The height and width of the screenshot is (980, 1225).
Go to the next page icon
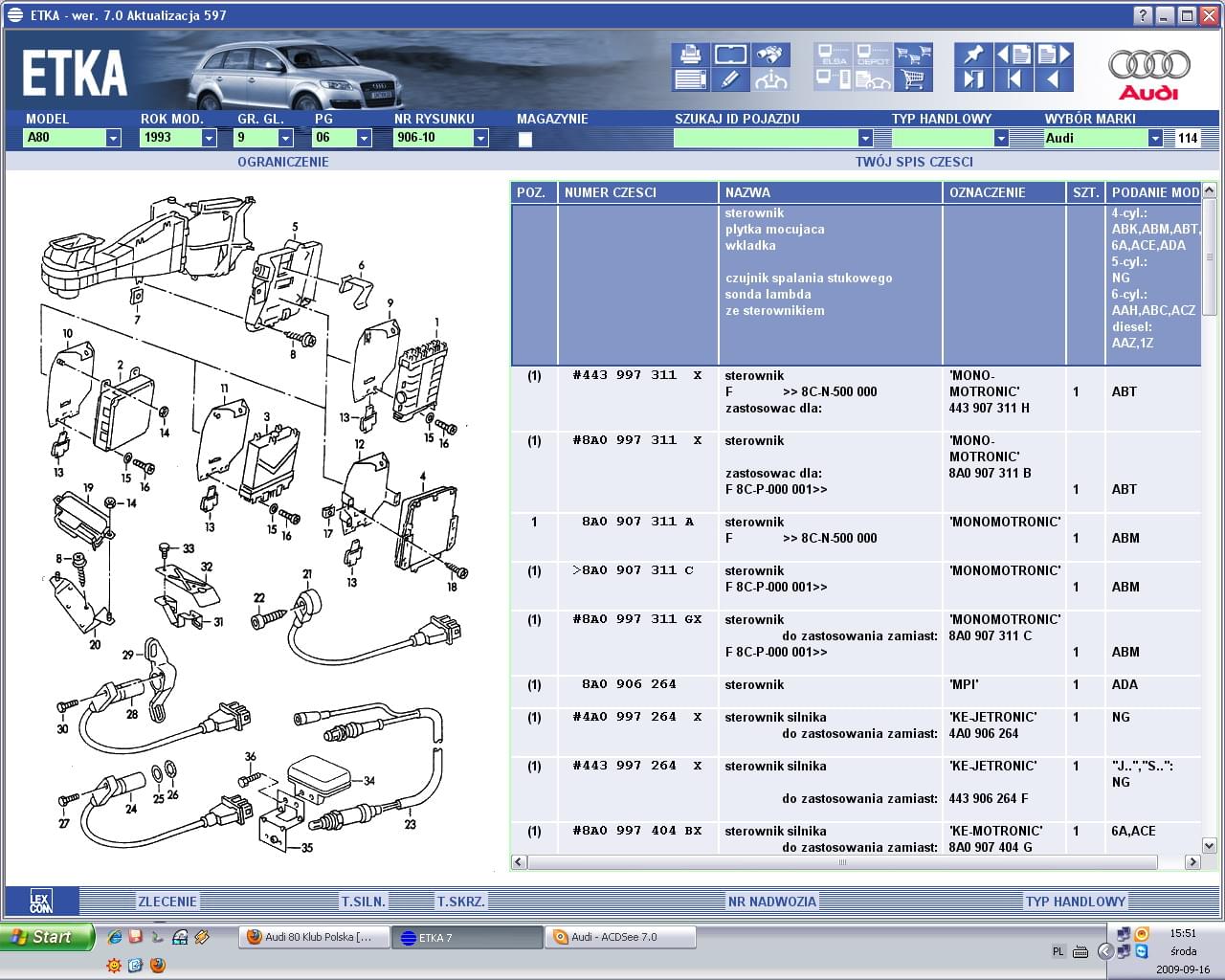(1054, 55)
